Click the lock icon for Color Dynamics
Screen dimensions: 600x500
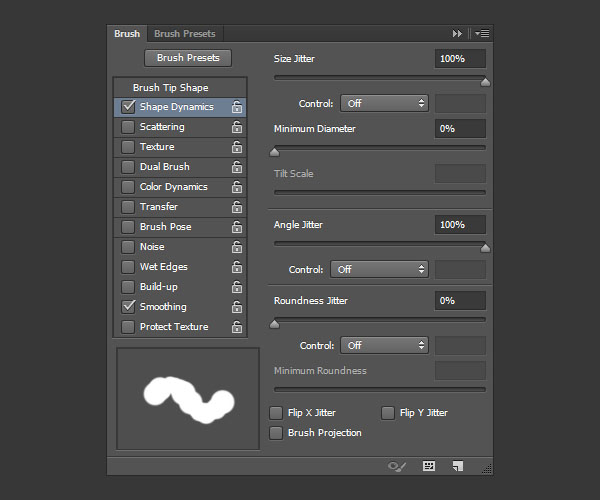click(x=237, y=187)
